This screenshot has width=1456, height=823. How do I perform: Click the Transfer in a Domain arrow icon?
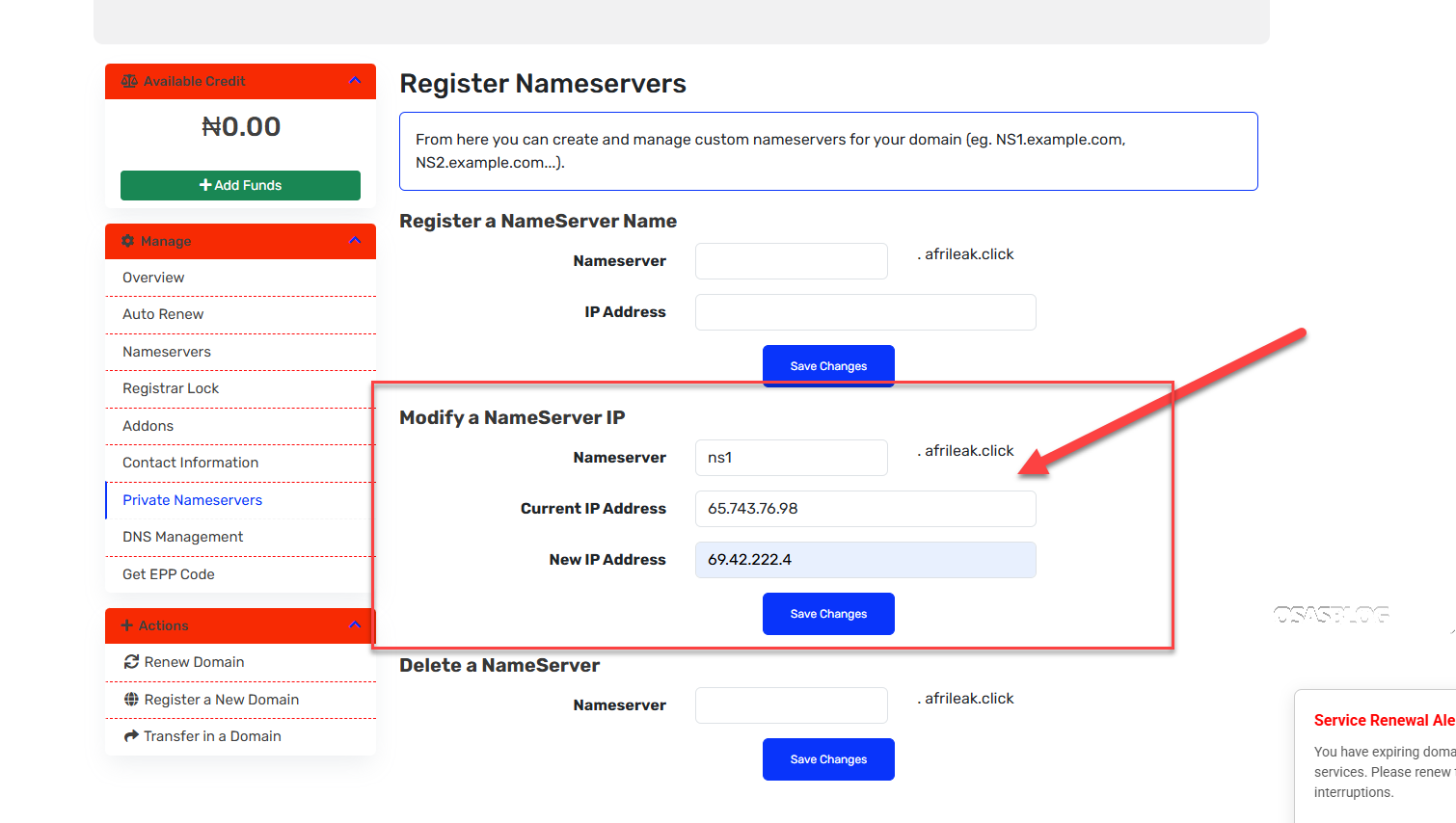point(131,736)
